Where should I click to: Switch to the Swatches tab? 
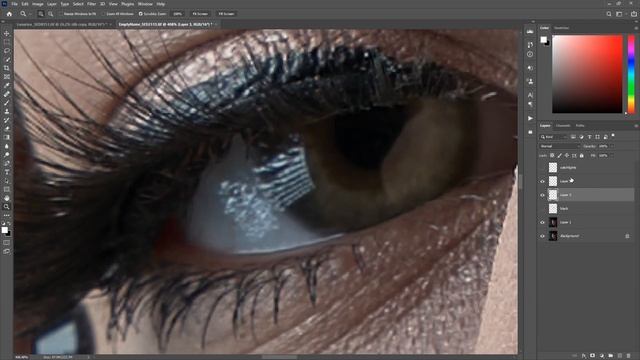coord(562,28)
